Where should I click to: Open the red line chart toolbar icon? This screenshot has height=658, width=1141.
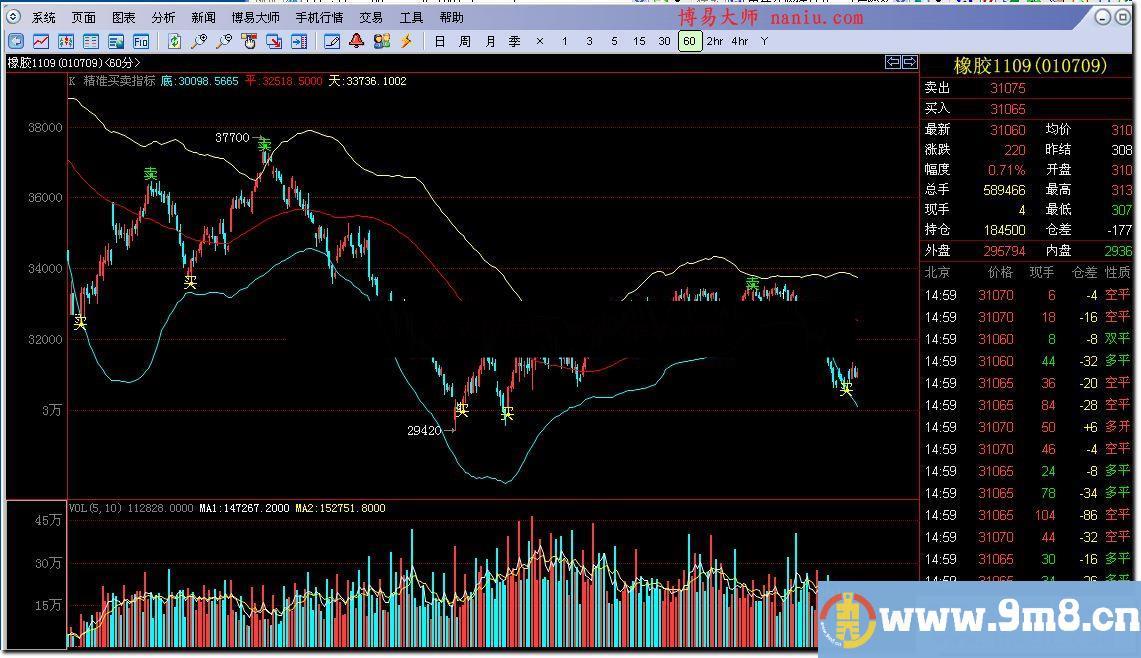pos(41,41)
